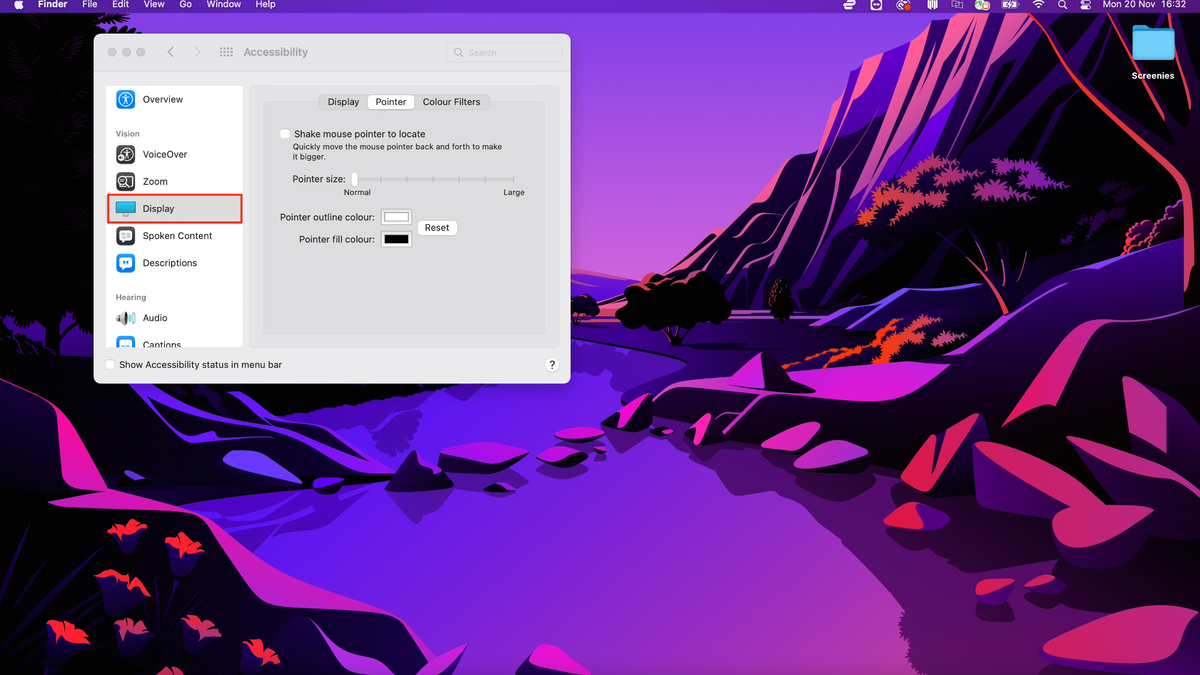Open the Wi-Fi menu in the menu bar
The width and height of the screenshot is (1200, 675).
point(1038,5)
